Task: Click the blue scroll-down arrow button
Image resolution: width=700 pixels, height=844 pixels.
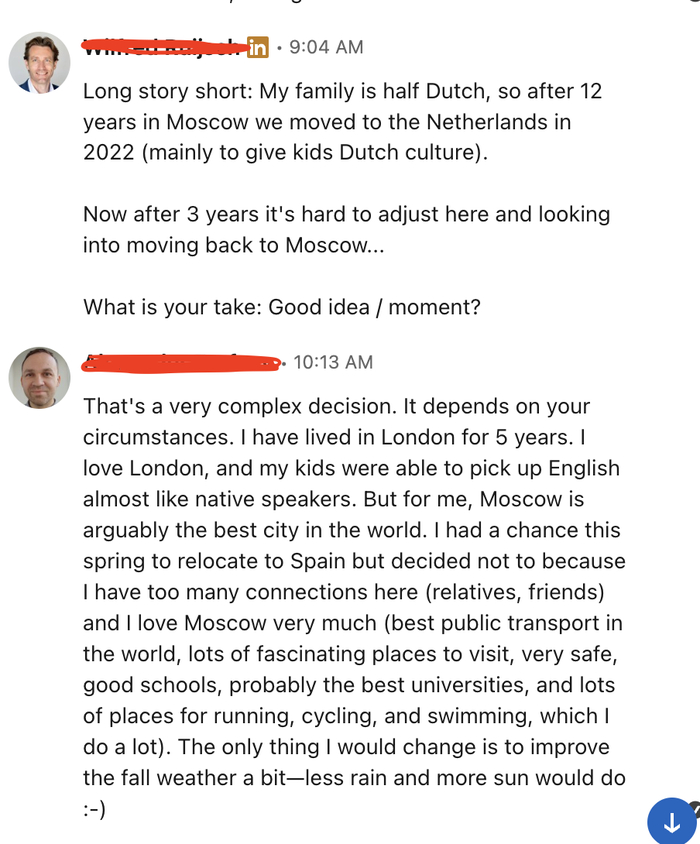Action: [672, 822]
